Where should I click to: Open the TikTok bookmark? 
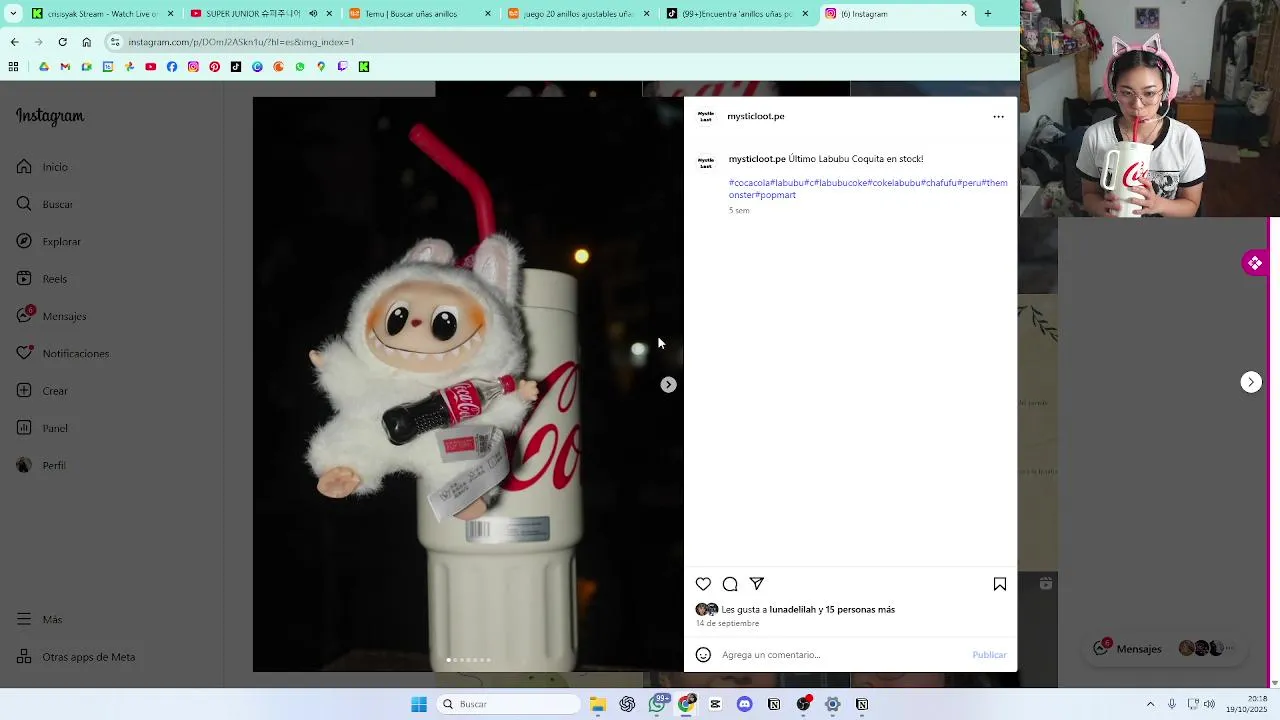click(236, 67)
